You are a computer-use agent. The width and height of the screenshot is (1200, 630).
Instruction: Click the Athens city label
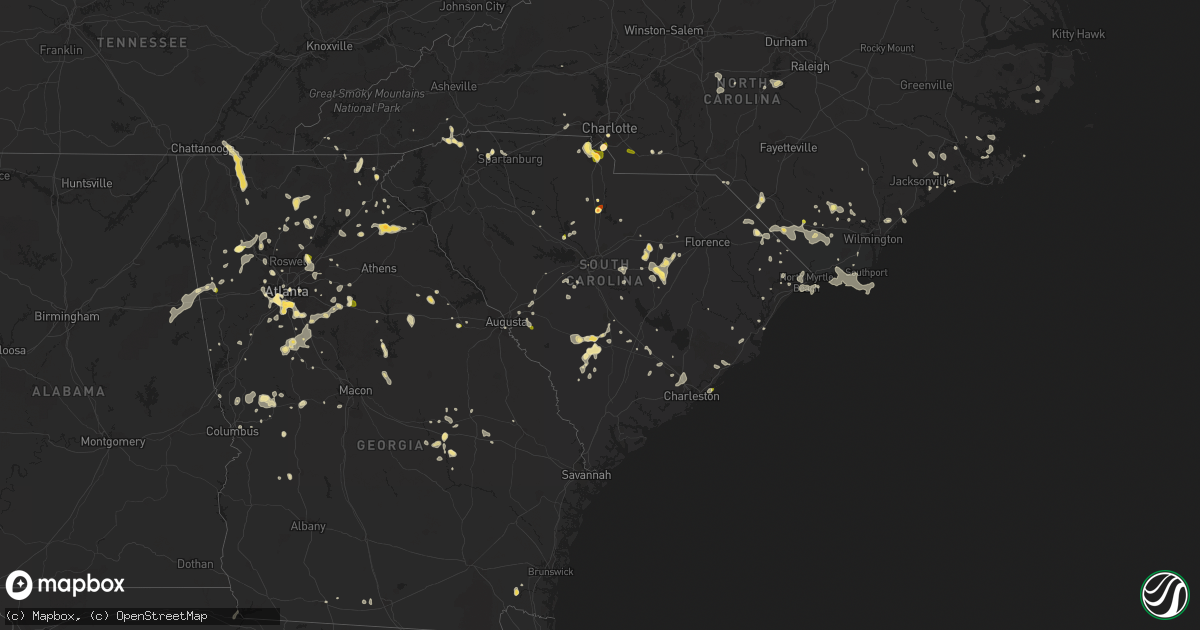click(x=378, y=268)
